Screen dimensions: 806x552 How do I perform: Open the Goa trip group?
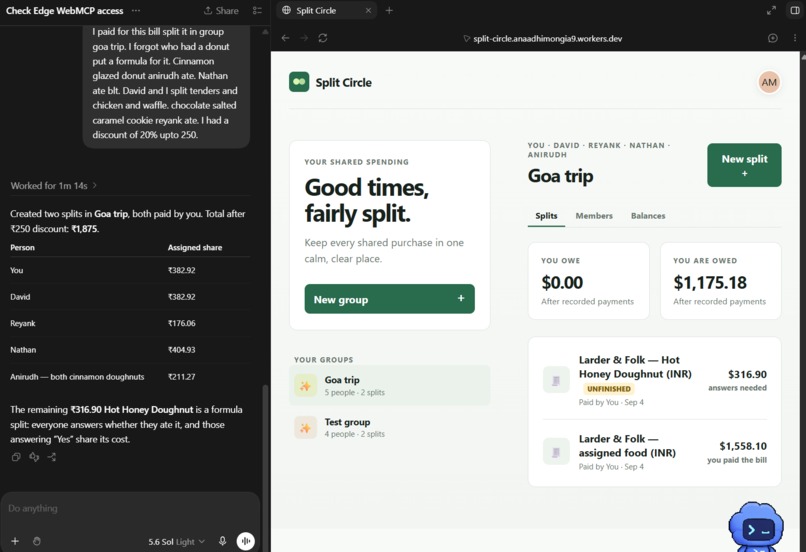click(x=390, y=385)
